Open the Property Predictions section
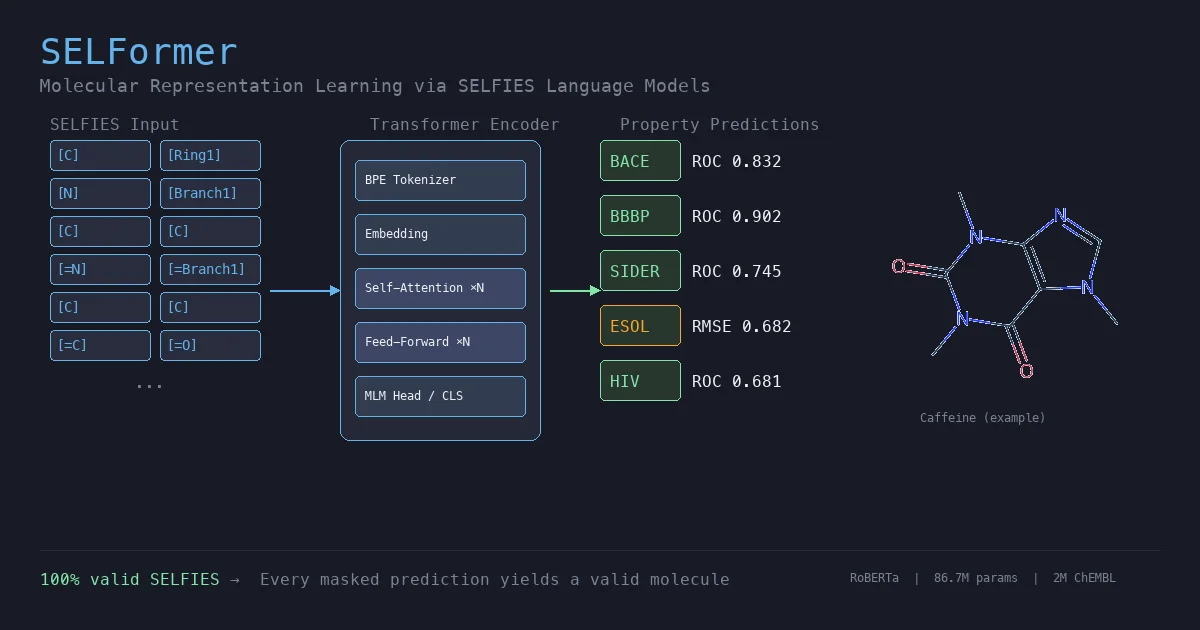 [x=720, y=124]
